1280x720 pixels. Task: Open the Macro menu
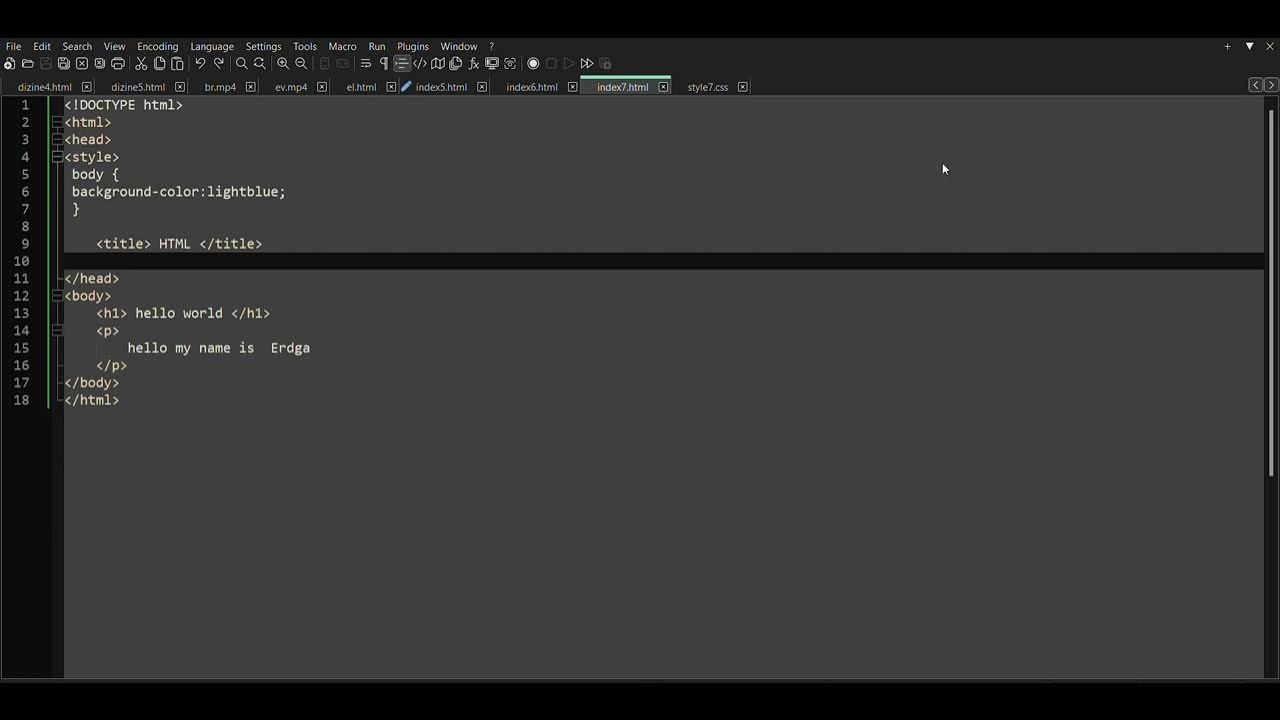pyautogui.click(x=342, y=46)
